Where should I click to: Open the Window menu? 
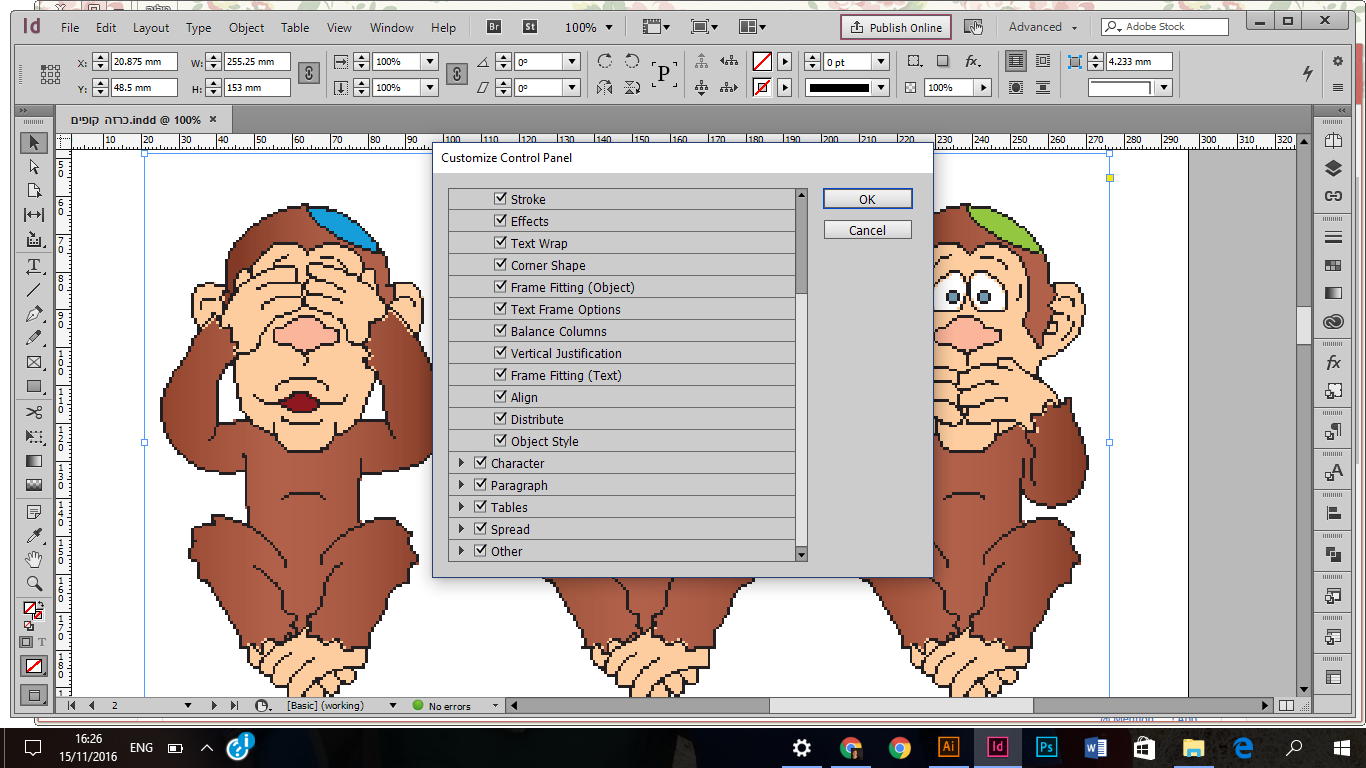(392, 27)
